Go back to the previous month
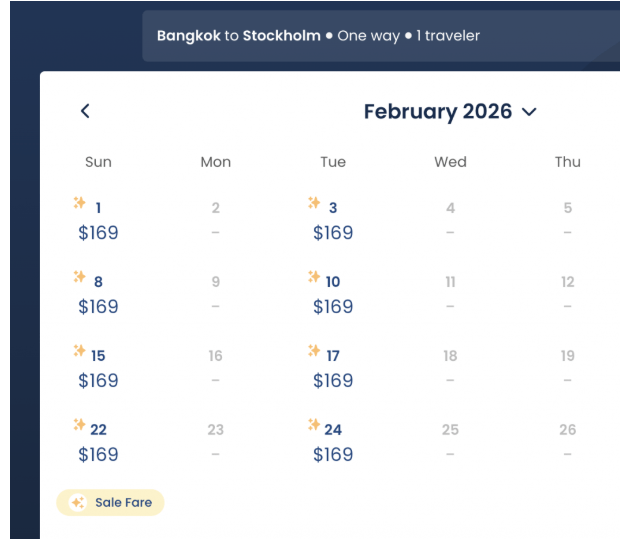This screenshot has width=637, height=540. (x=85, y=111)
